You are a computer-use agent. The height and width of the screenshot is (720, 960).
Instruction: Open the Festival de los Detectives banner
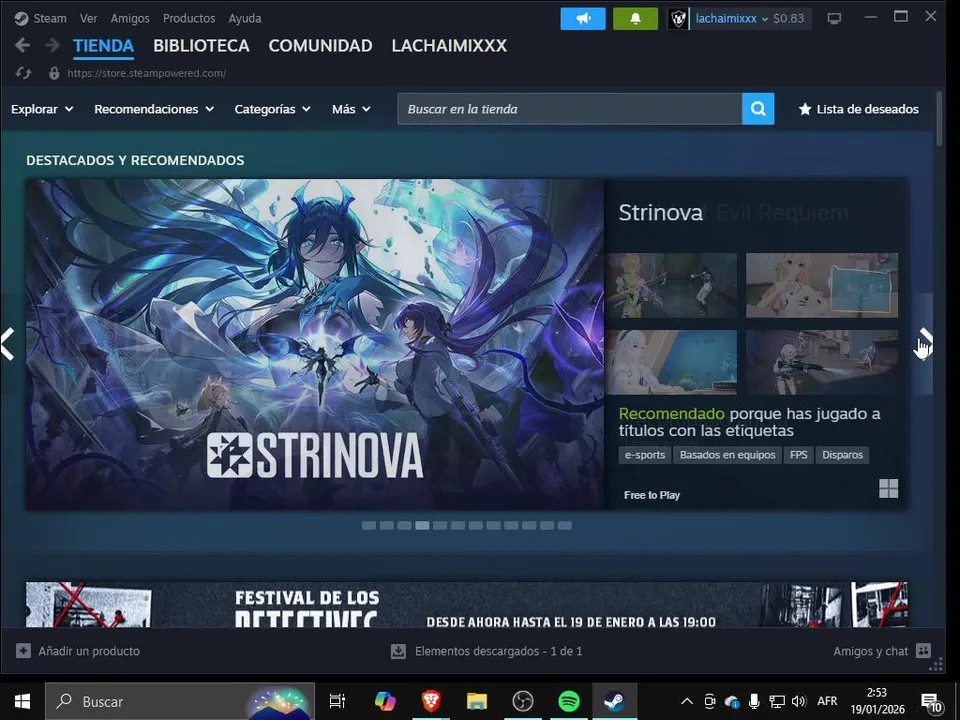coord(467,604)
